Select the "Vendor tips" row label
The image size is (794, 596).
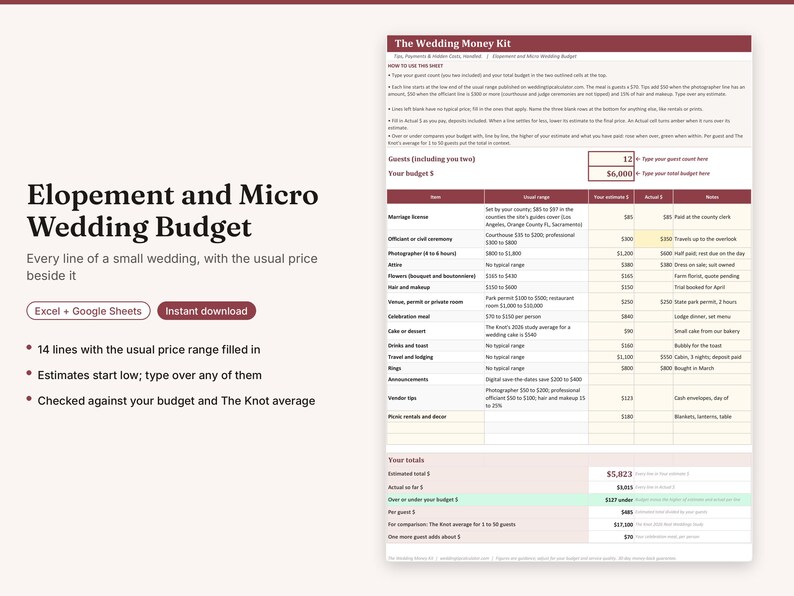pos(402,398)
